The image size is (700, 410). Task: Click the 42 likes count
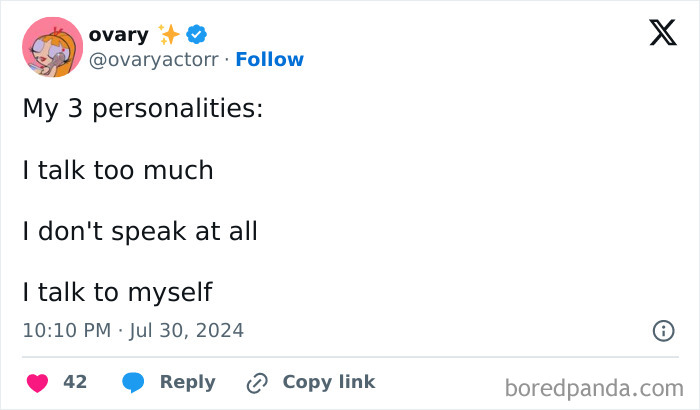point(75,382)
